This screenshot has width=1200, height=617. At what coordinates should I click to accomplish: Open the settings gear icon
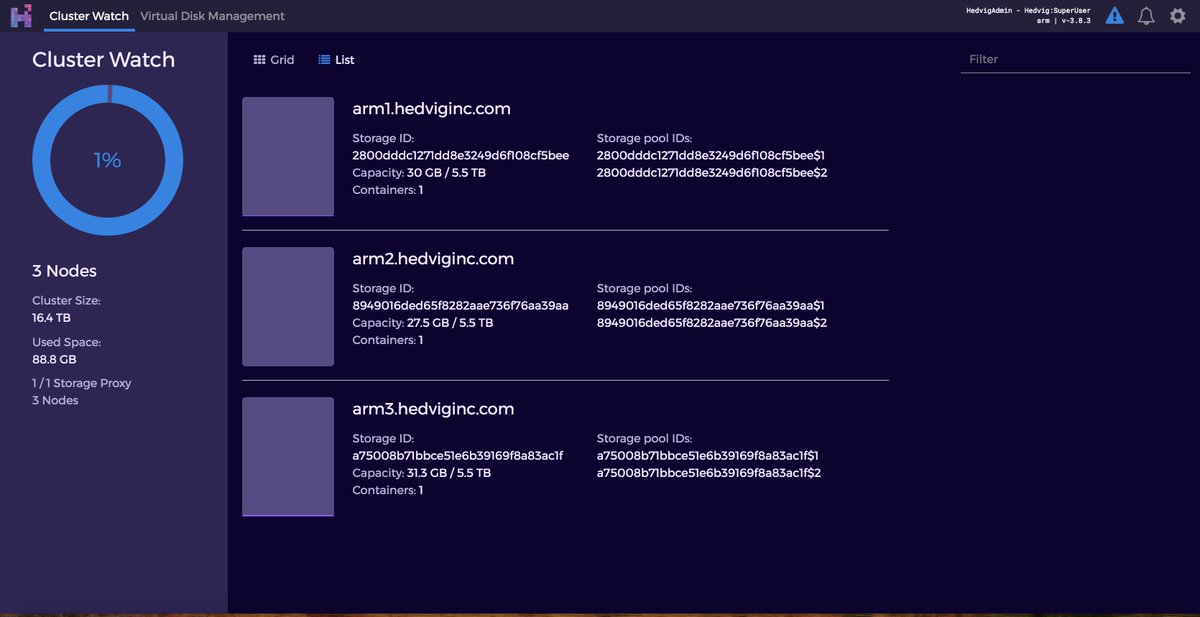tap(1178, 16)
